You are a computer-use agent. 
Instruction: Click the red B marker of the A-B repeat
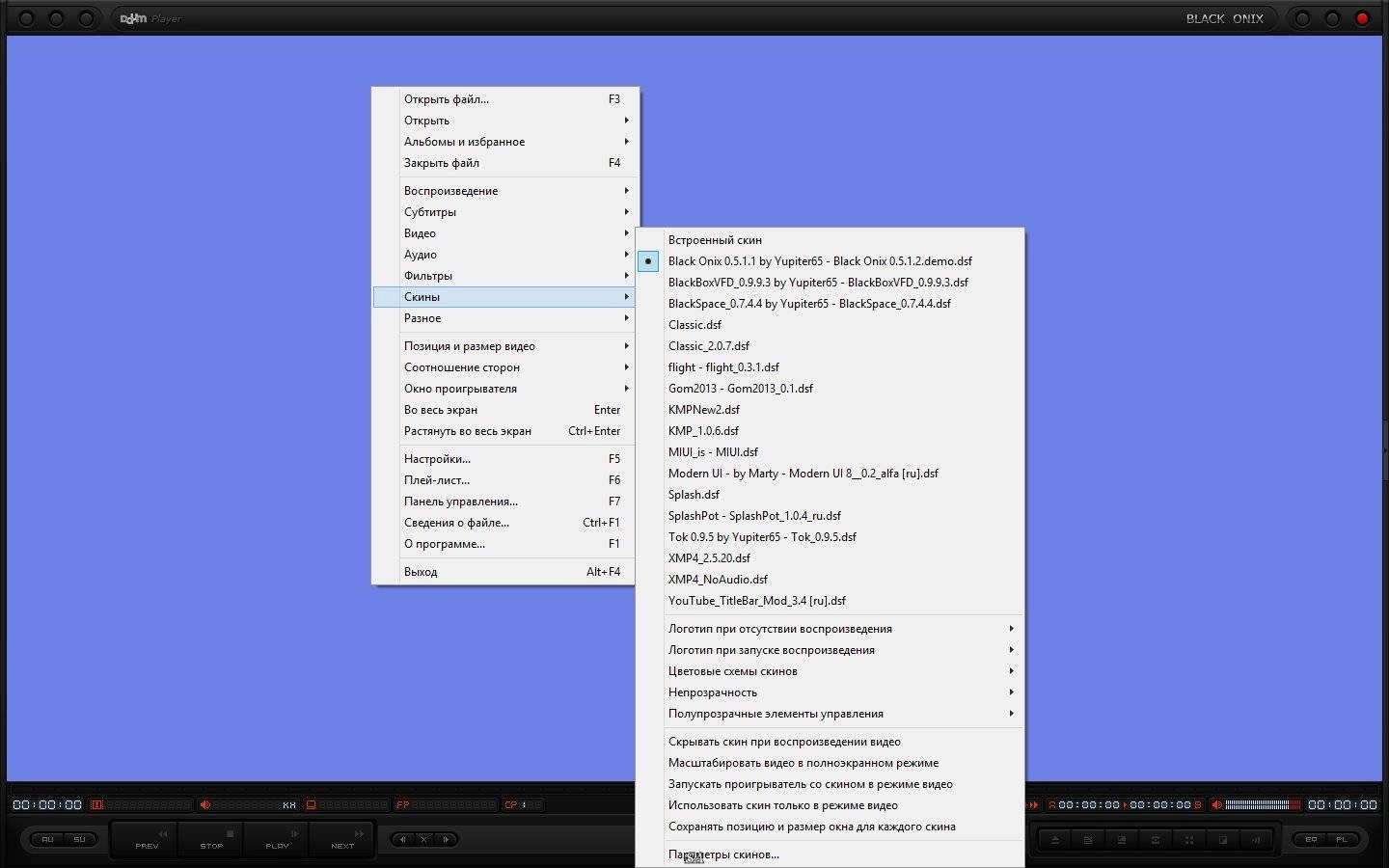point(1198,804)
